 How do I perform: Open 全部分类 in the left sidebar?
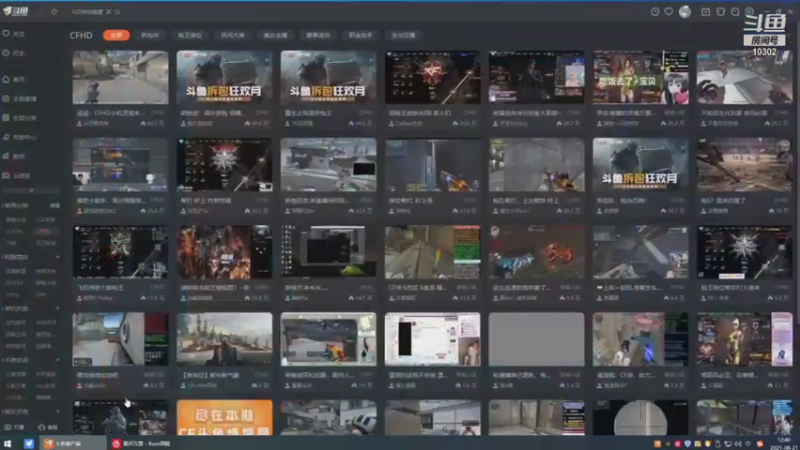click(20, 118)
